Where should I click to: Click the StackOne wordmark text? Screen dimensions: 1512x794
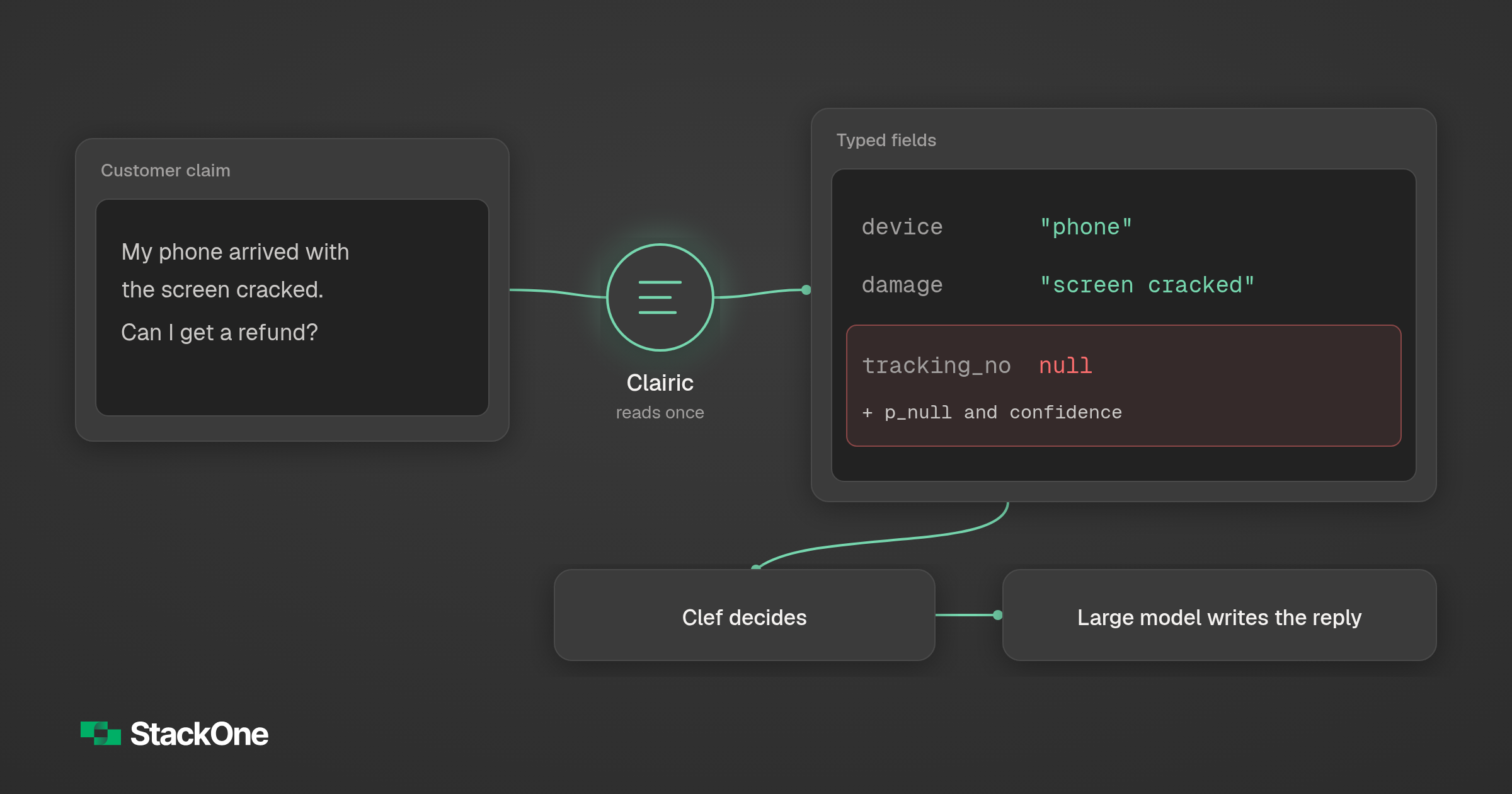pos(199,734)
